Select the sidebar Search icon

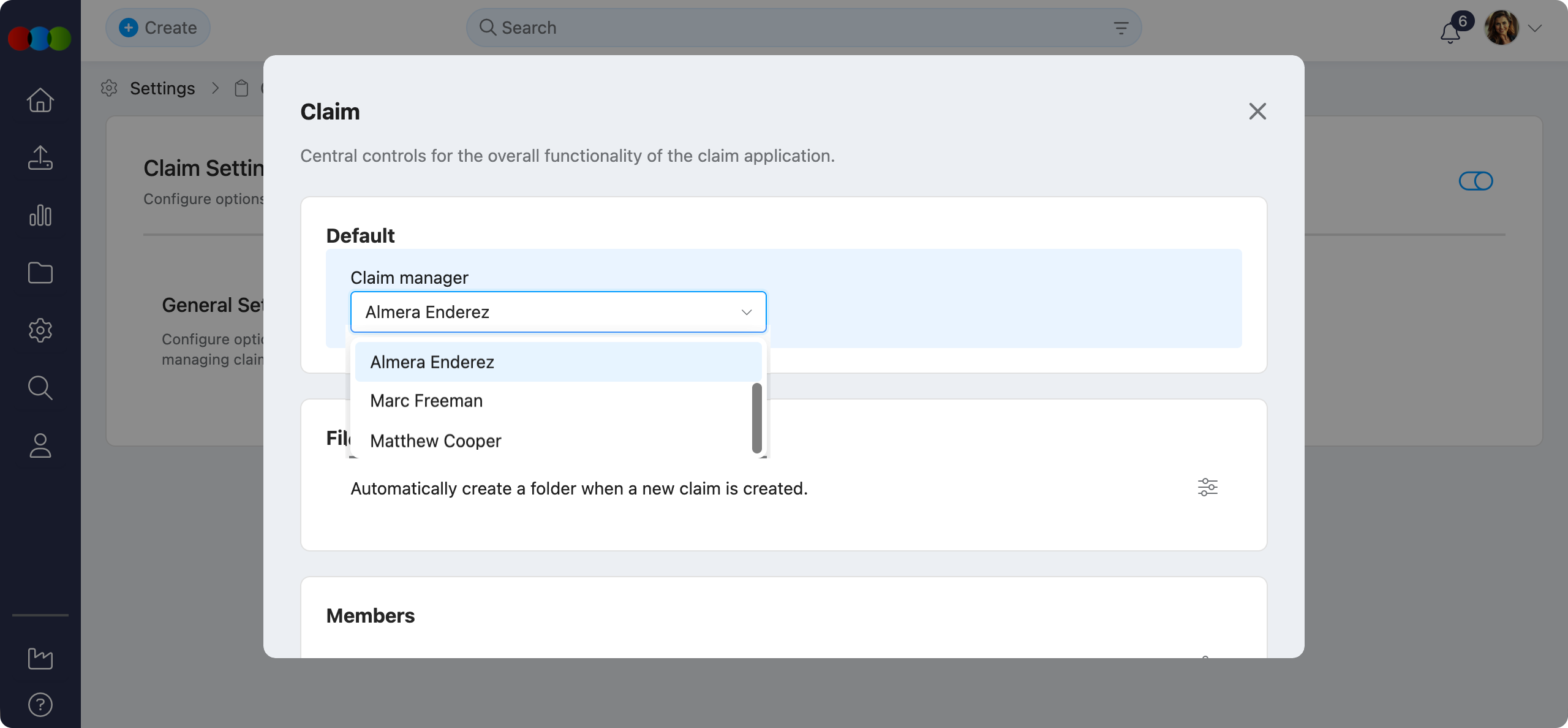point(40,387)
